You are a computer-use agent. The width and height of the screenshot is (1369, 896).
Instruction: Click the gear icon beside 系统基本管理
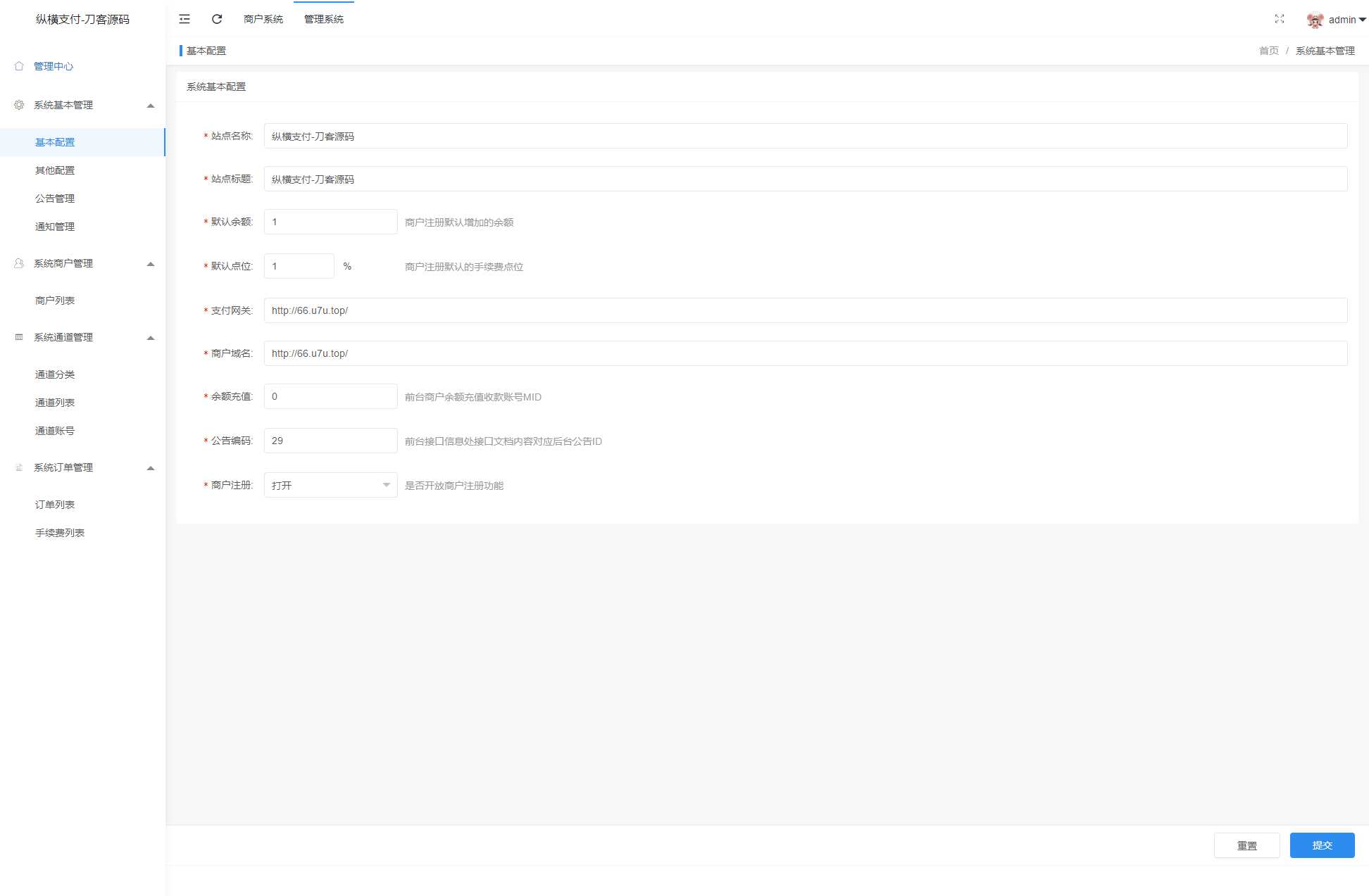(19, 105)
